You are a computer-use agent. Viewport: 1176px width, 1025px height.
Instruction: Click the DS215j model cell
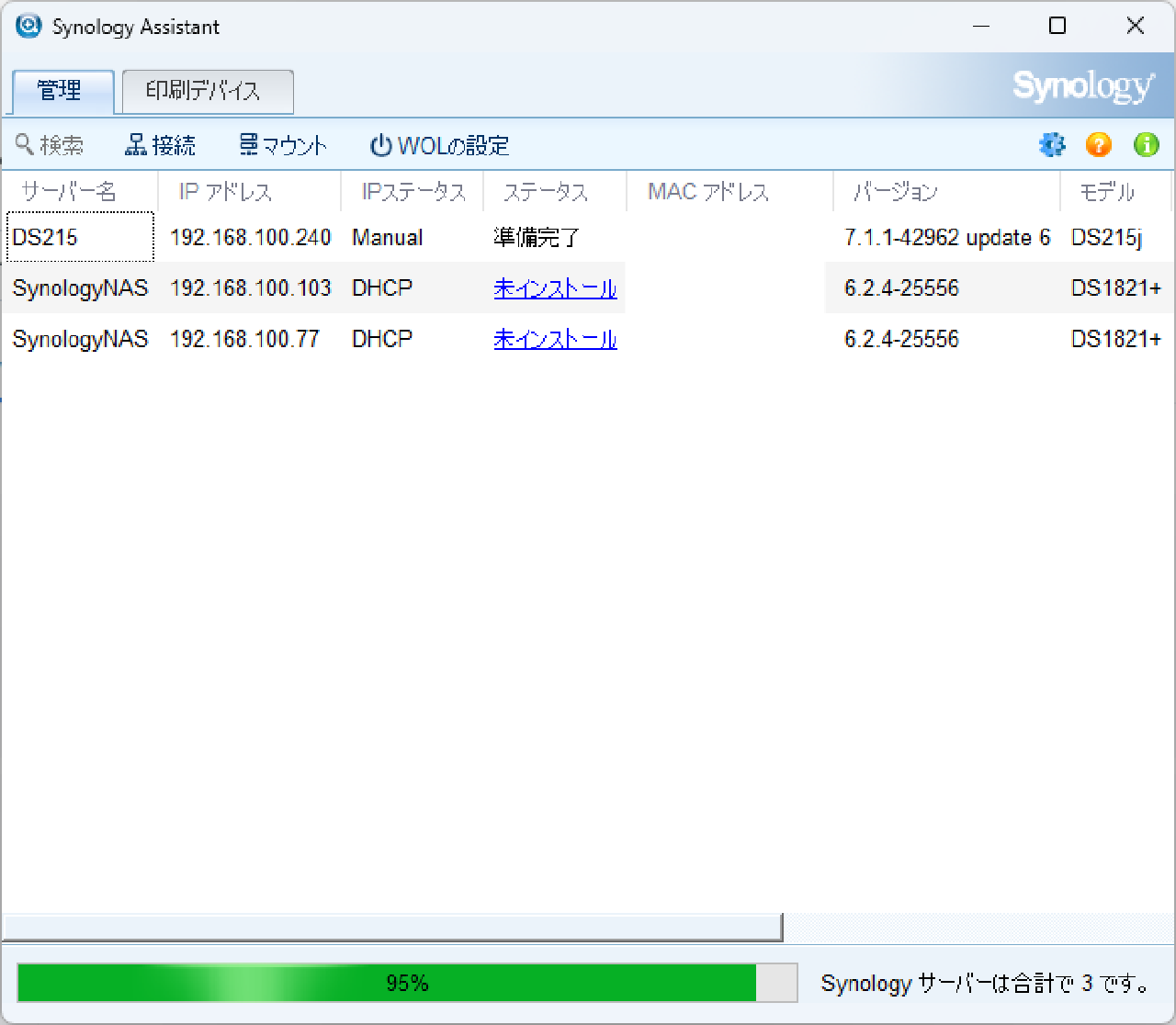point(1106,238)
